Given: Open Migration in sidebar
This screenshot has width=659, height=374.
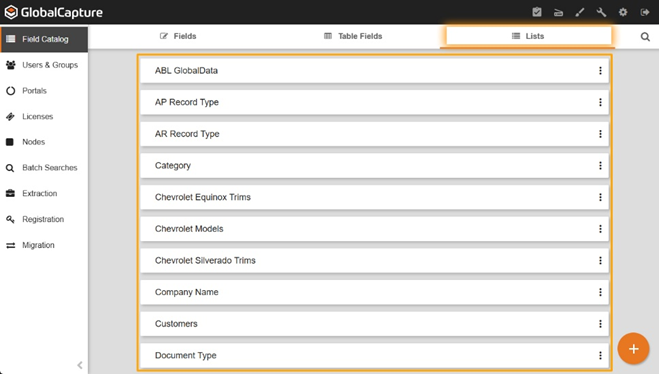Looking at the screenshot, I should [x=44, y=245].
